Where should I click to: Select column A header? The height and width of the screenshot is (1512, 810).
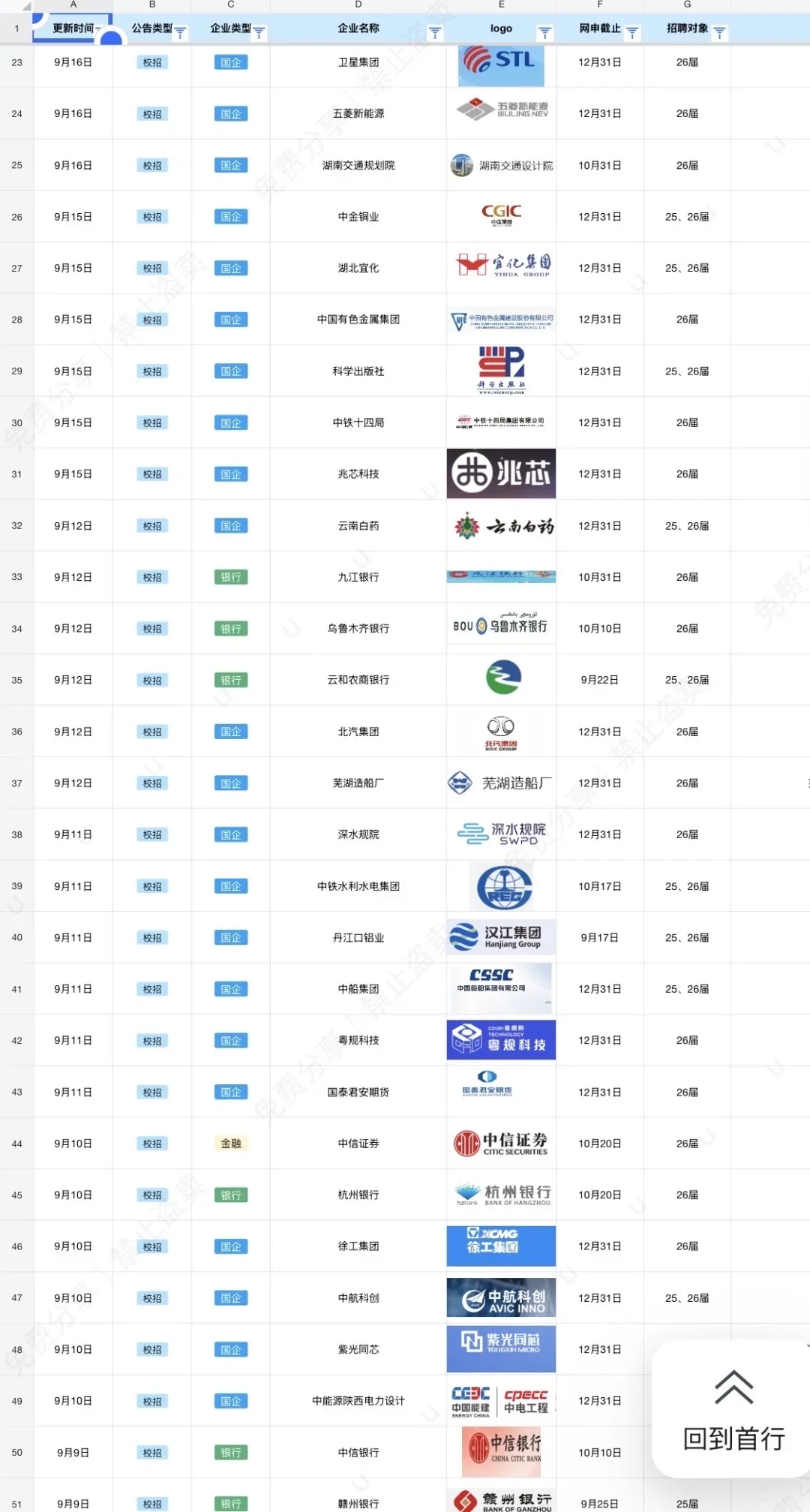(73, 5)
